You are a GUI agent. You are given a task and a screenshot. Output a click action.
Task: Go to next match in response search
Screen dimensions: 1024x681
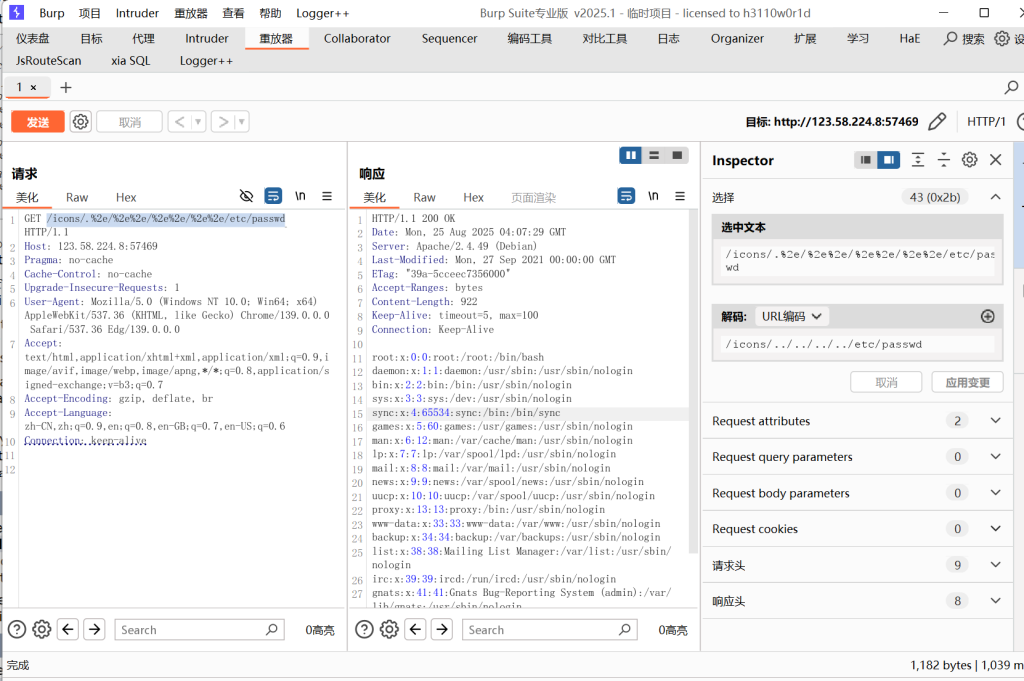tap(442, 629)
